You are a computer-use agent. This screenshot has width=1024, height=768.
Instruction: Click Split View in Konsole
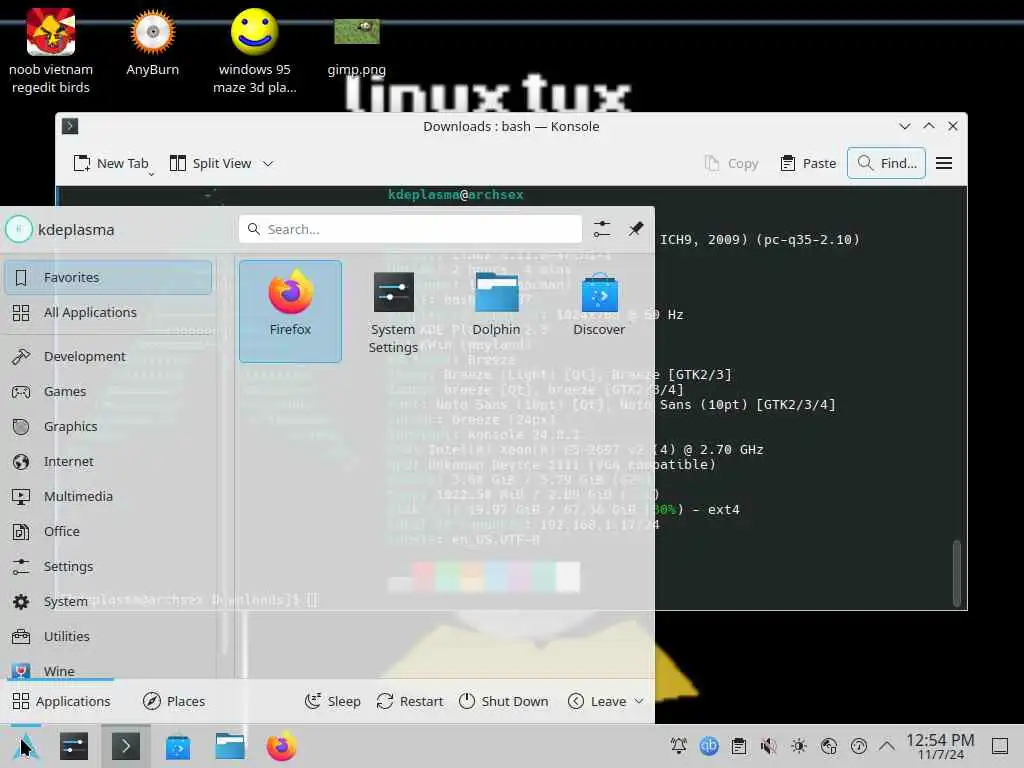point(211,163)
